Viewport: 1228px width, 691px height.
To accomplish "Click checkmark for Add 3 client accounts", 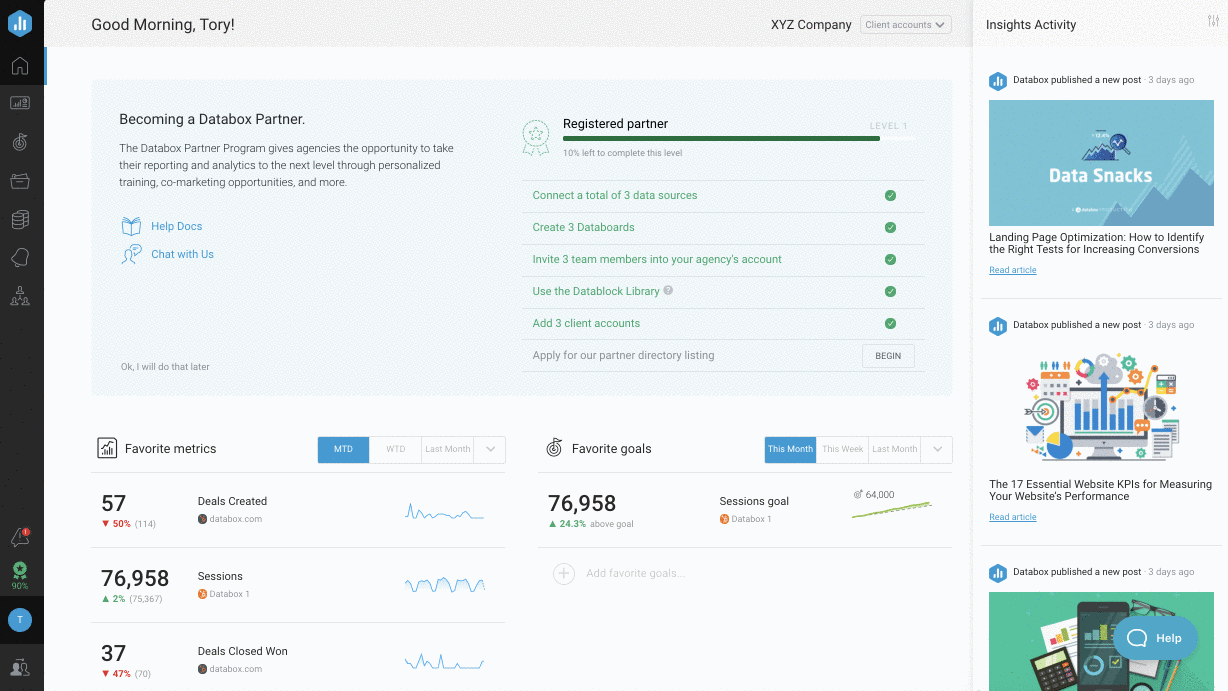I will [x=890, y=324].
